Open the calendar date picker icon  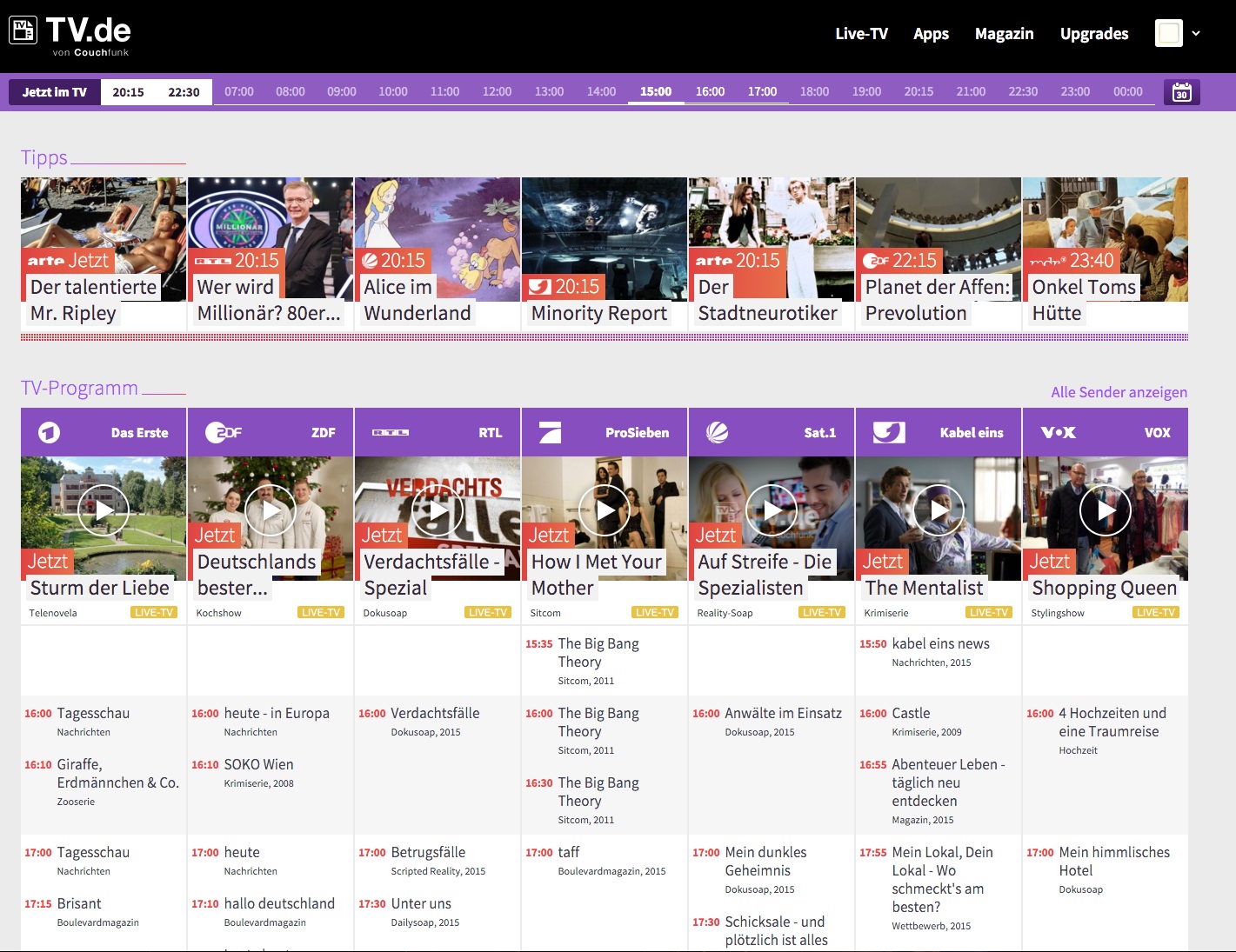pyautogui.click(x=1181, y=92)
